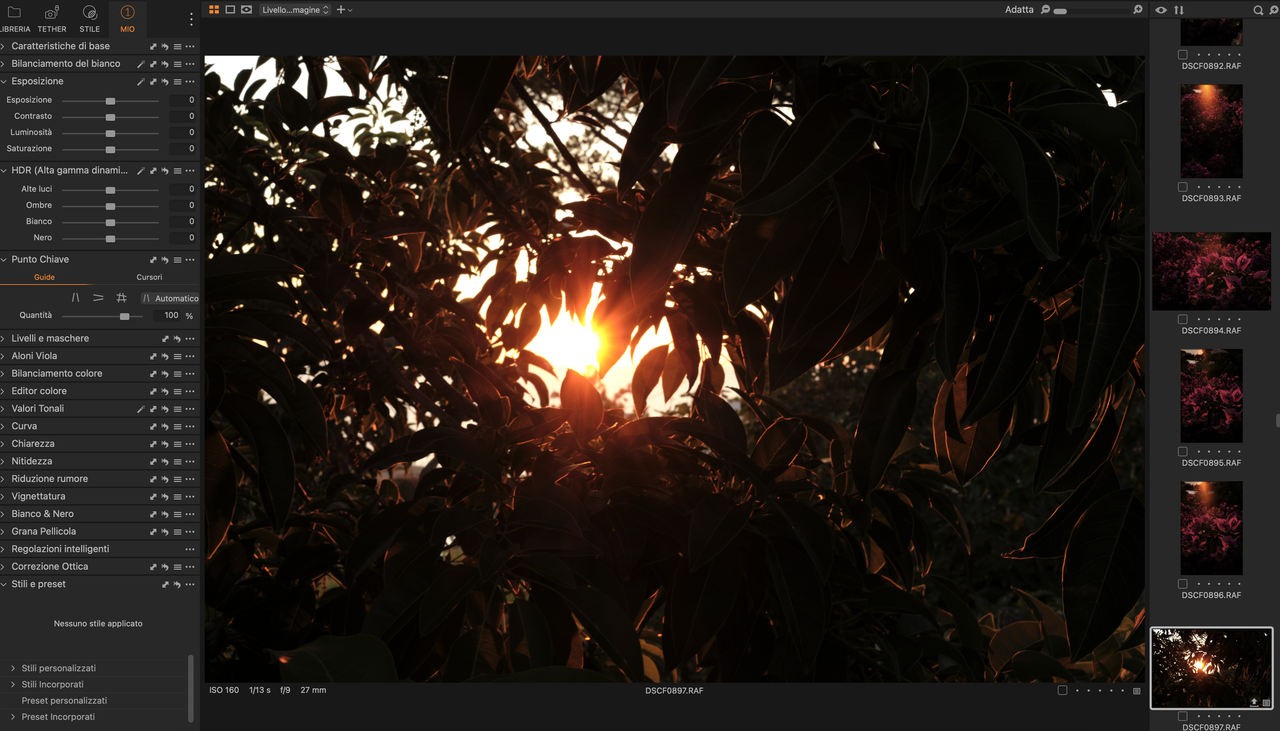Click auto-adjust wand for Valori Tonali
The width and height of the screenshot is (1280, 731).
(x=141, y=409)
